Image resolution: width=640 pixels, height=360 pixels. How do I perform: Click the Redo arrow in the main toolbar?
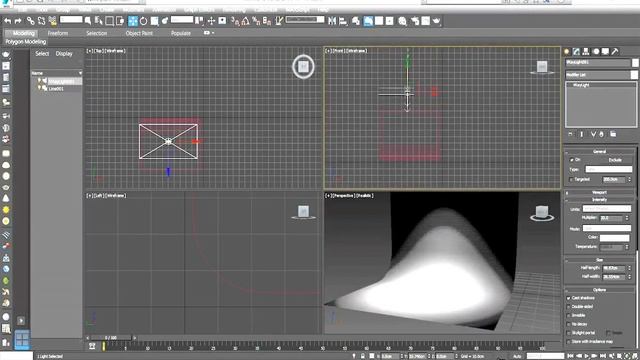coord(18,21)
